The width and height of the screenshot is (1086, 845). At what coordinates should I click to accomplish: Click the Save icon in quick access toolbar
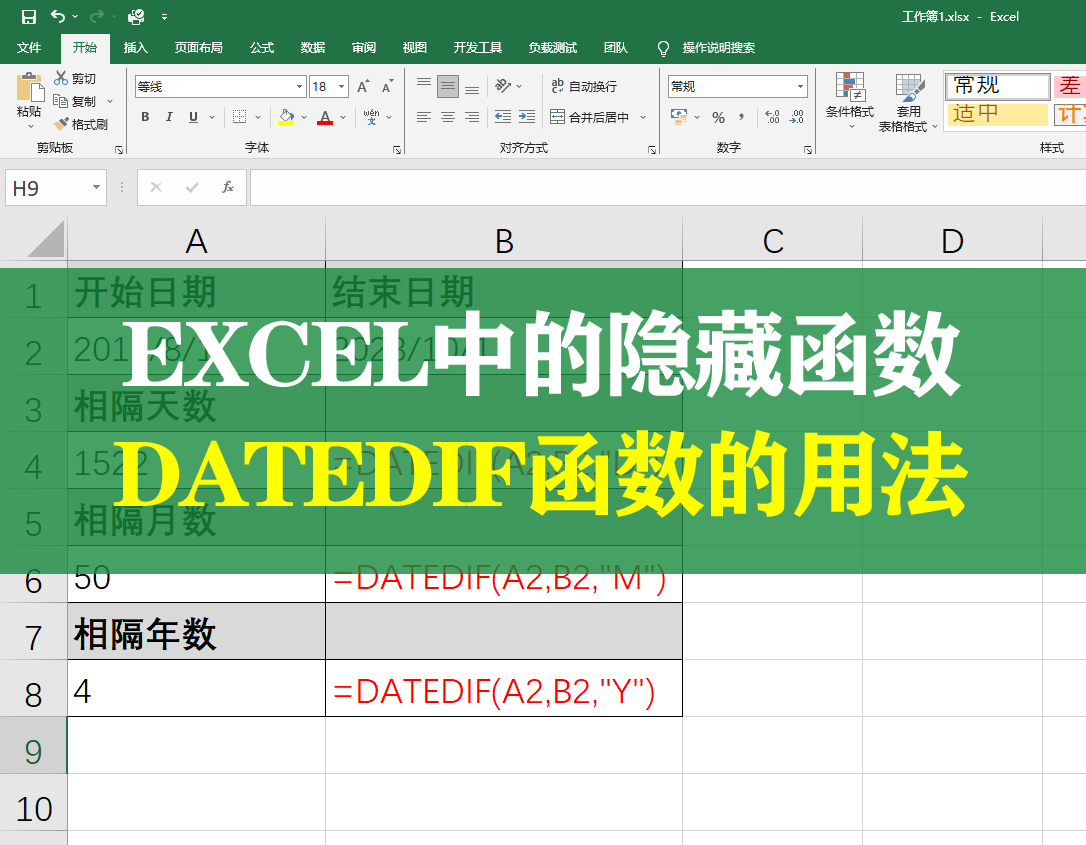tap(28, 17)
